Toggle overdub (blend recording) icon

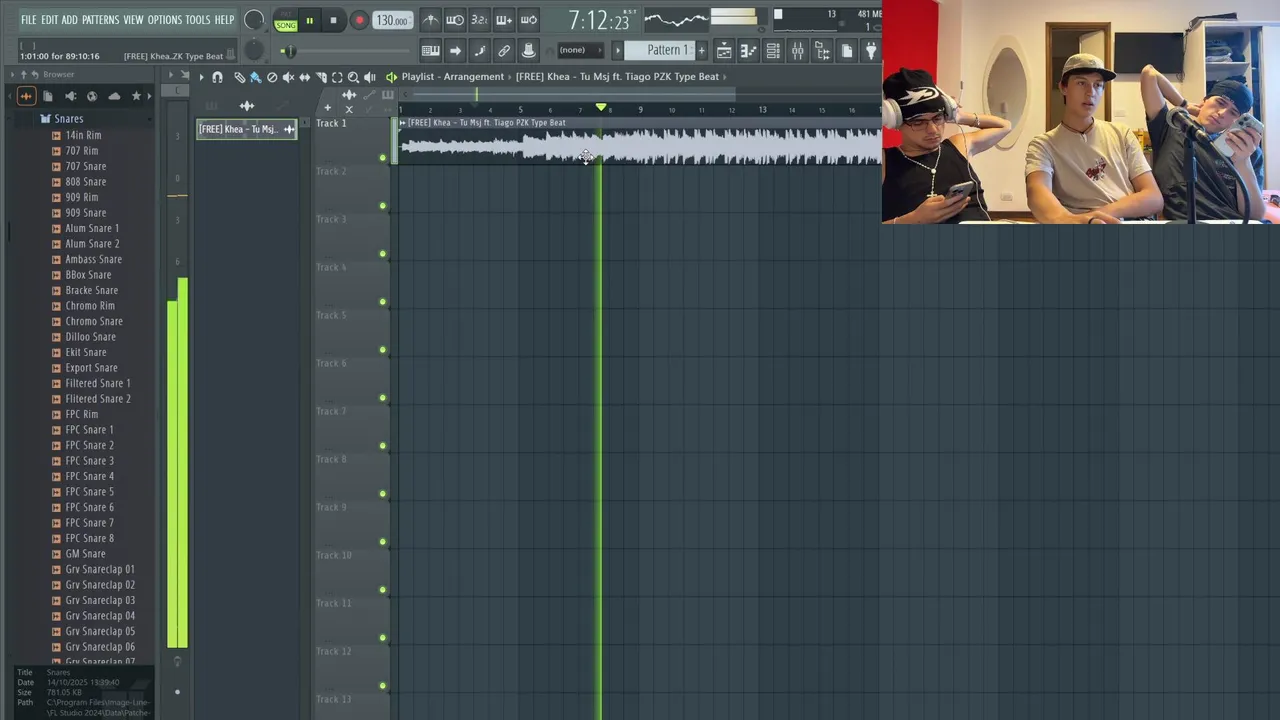point(504,20)
